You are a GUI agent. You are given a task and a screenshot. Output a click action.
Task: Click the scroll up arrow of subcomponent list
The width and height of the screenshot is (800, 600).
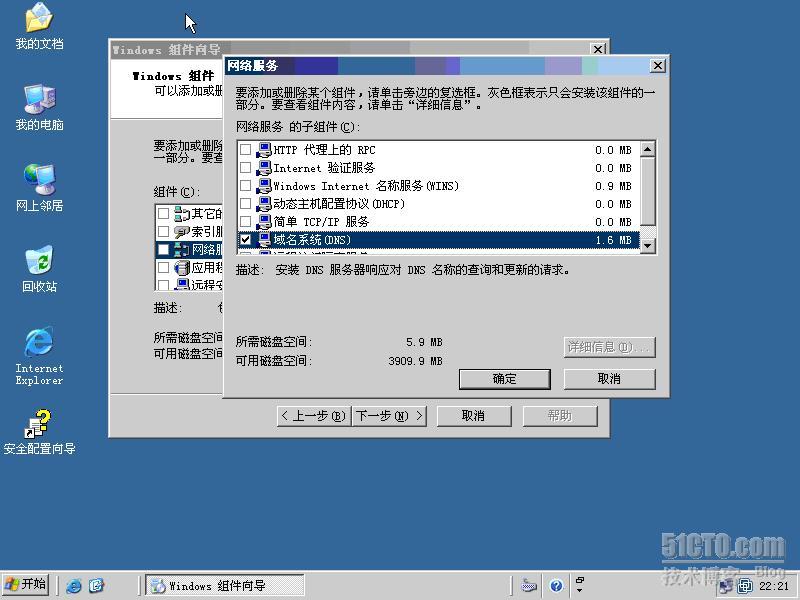(x=647, y=149)
